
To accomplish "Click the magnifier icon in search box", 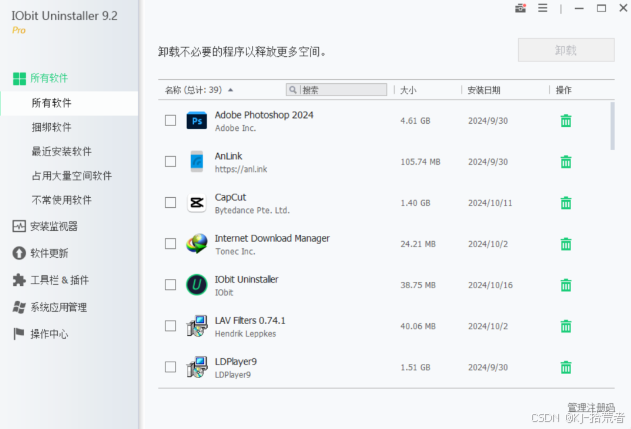I will point(293,90).
